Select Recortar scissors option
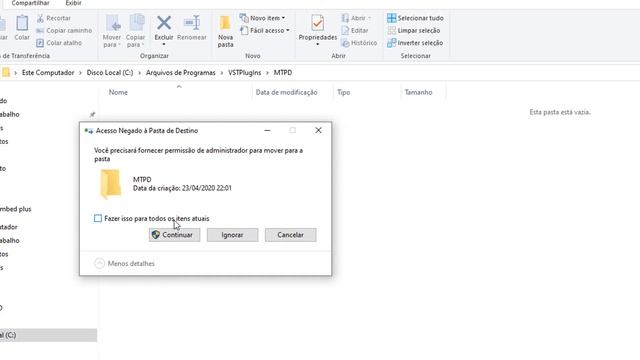The image size is (640, 360). tap(54, 18)
